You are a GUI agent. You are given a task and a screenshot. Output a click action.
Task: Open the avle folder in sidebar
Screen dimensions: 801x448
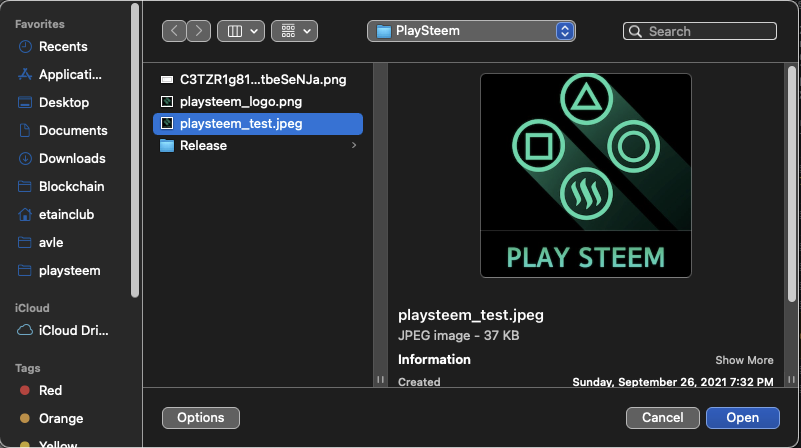coord(51,243)
